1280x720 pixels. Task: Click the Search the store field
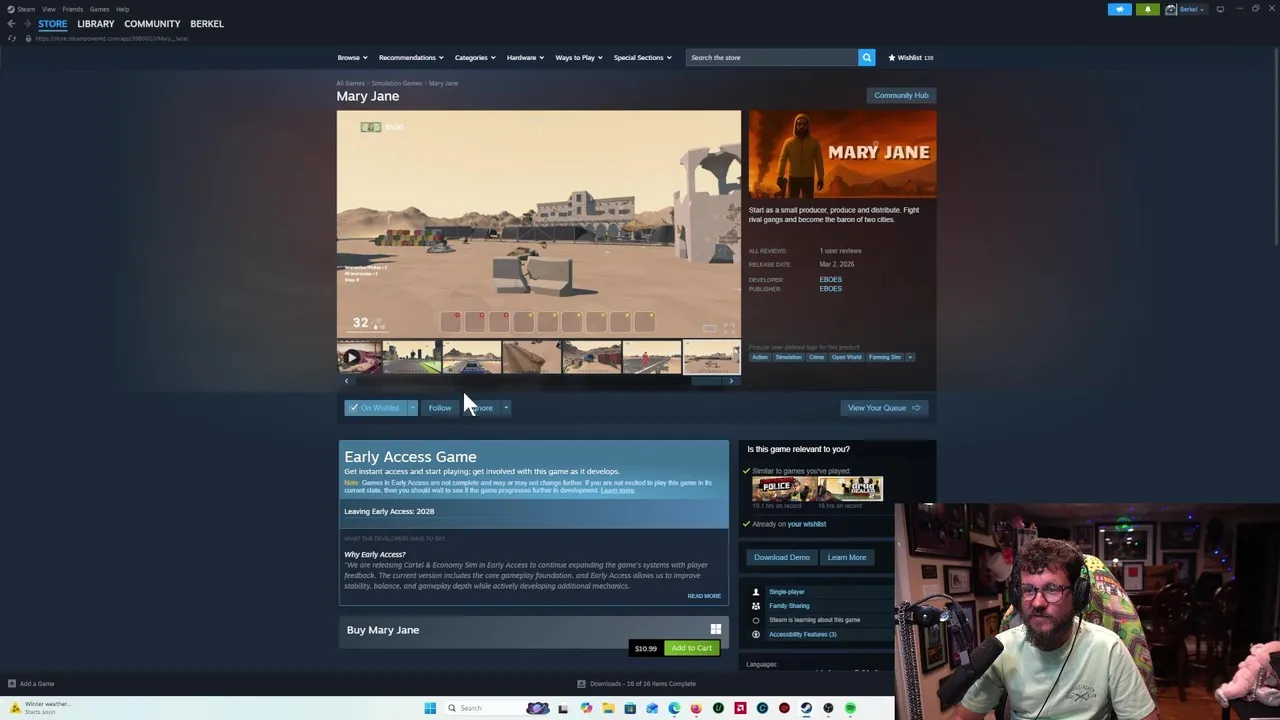tap(771, 58)
